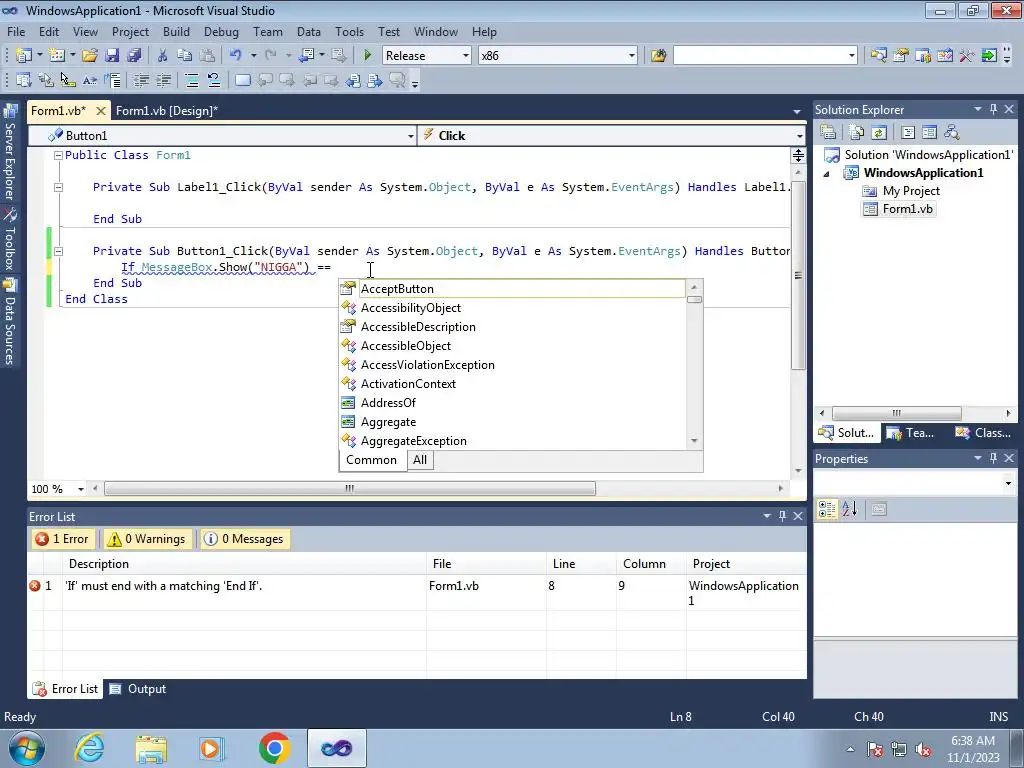Click the Find in Files icon
This screenshot has width=1024, height=768.
pyautogui.click(x=658, y=56)
